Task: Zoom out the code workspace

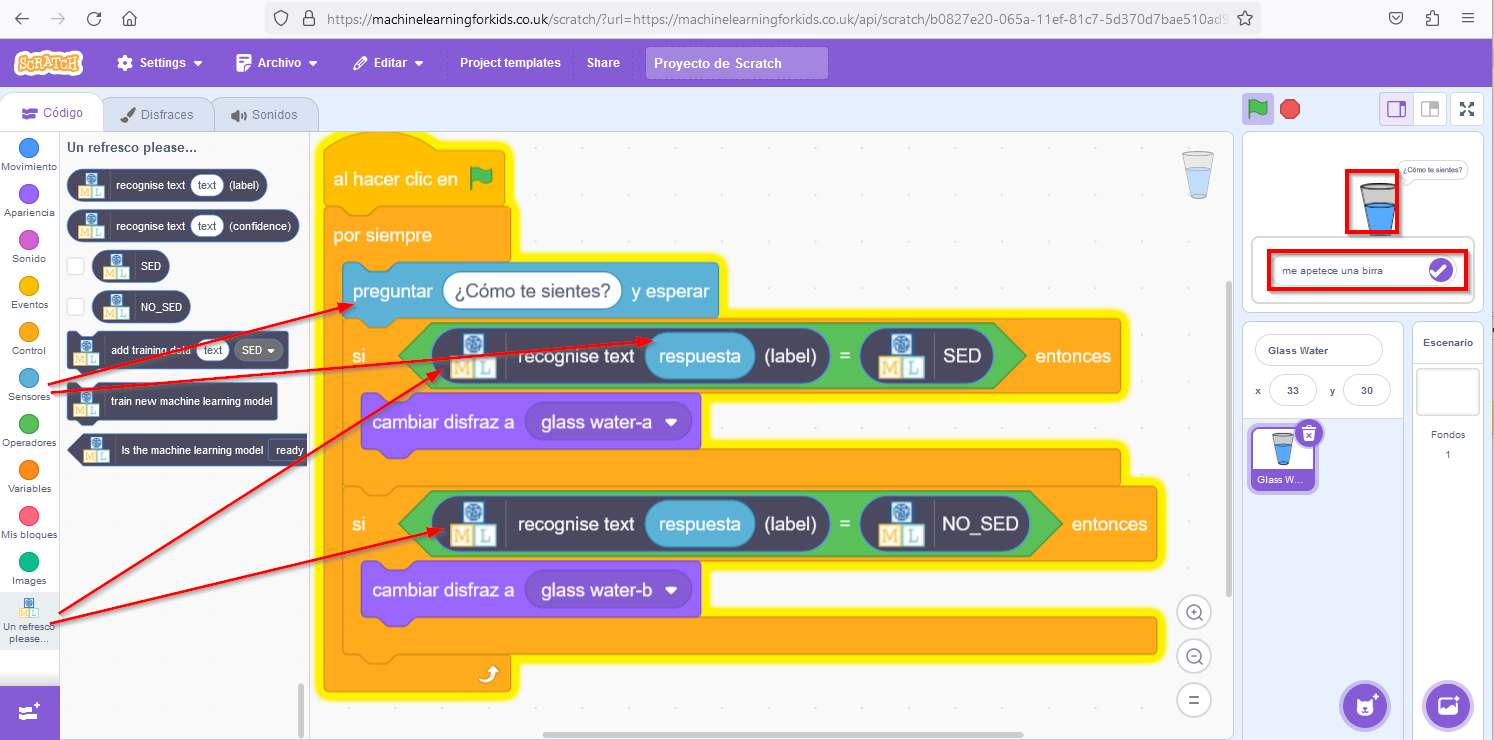Action: [1194, 656]
